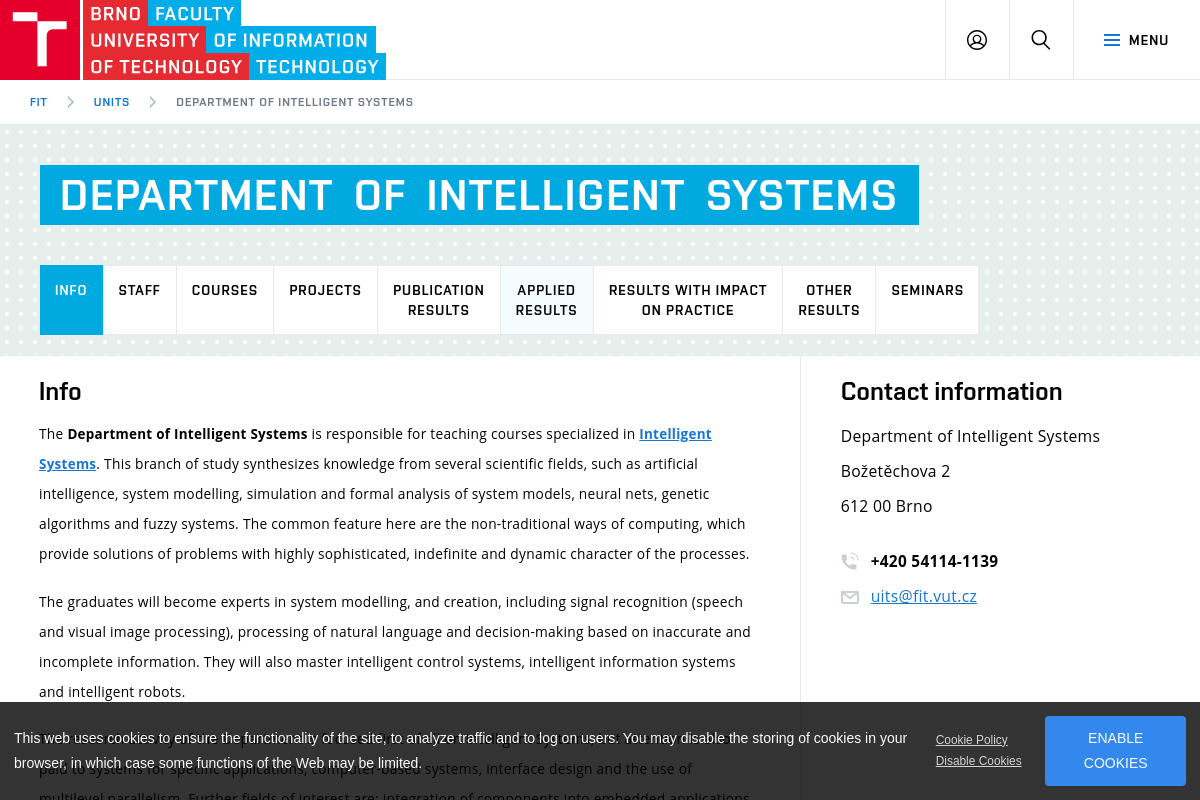Viewport: 1200px width, 800px height.
Task: Click the Brno University of Technology logo
Action: coord(40,40)
